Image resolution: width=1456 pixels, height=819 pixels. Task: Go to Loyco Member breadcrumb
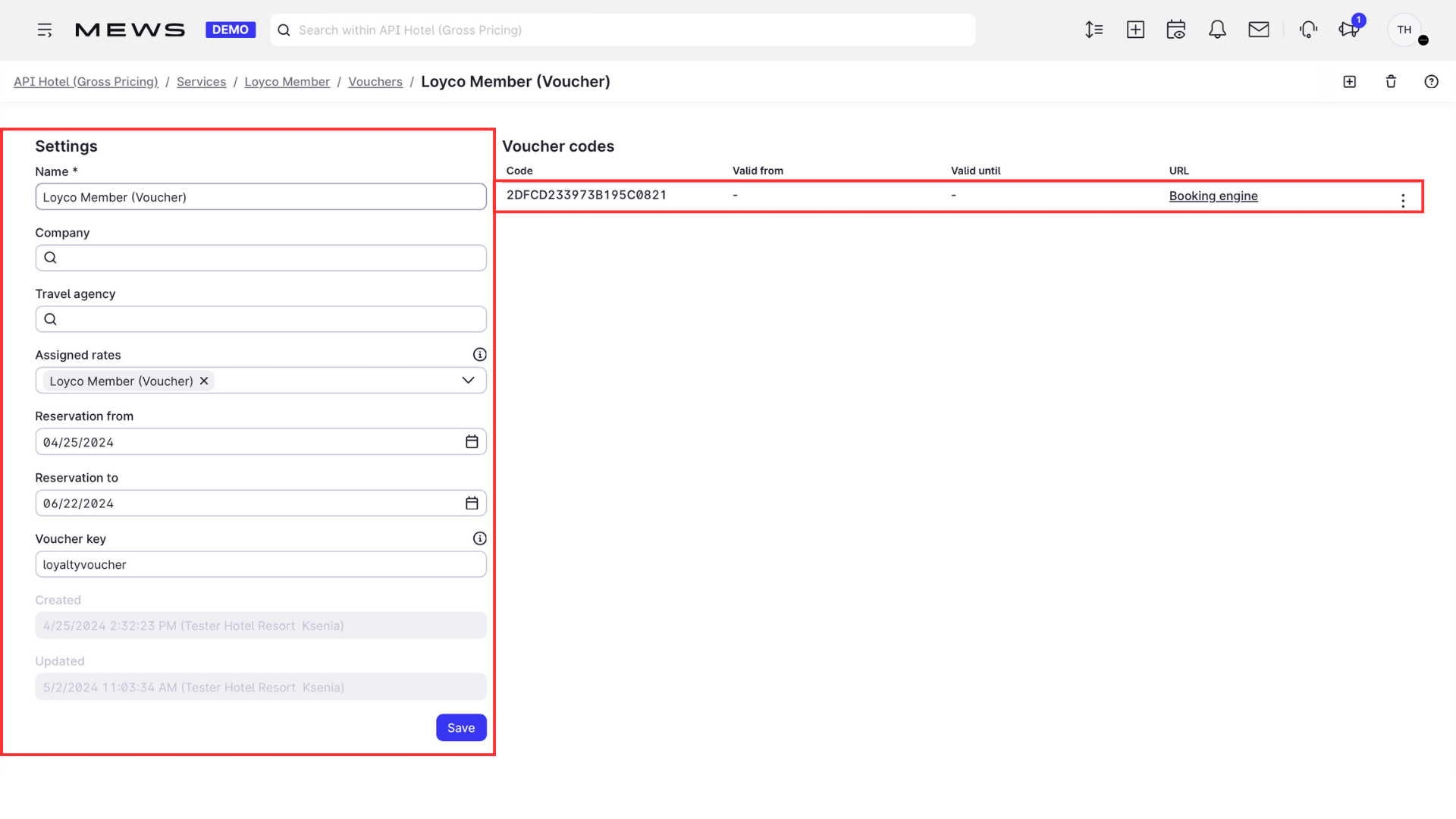287,82
